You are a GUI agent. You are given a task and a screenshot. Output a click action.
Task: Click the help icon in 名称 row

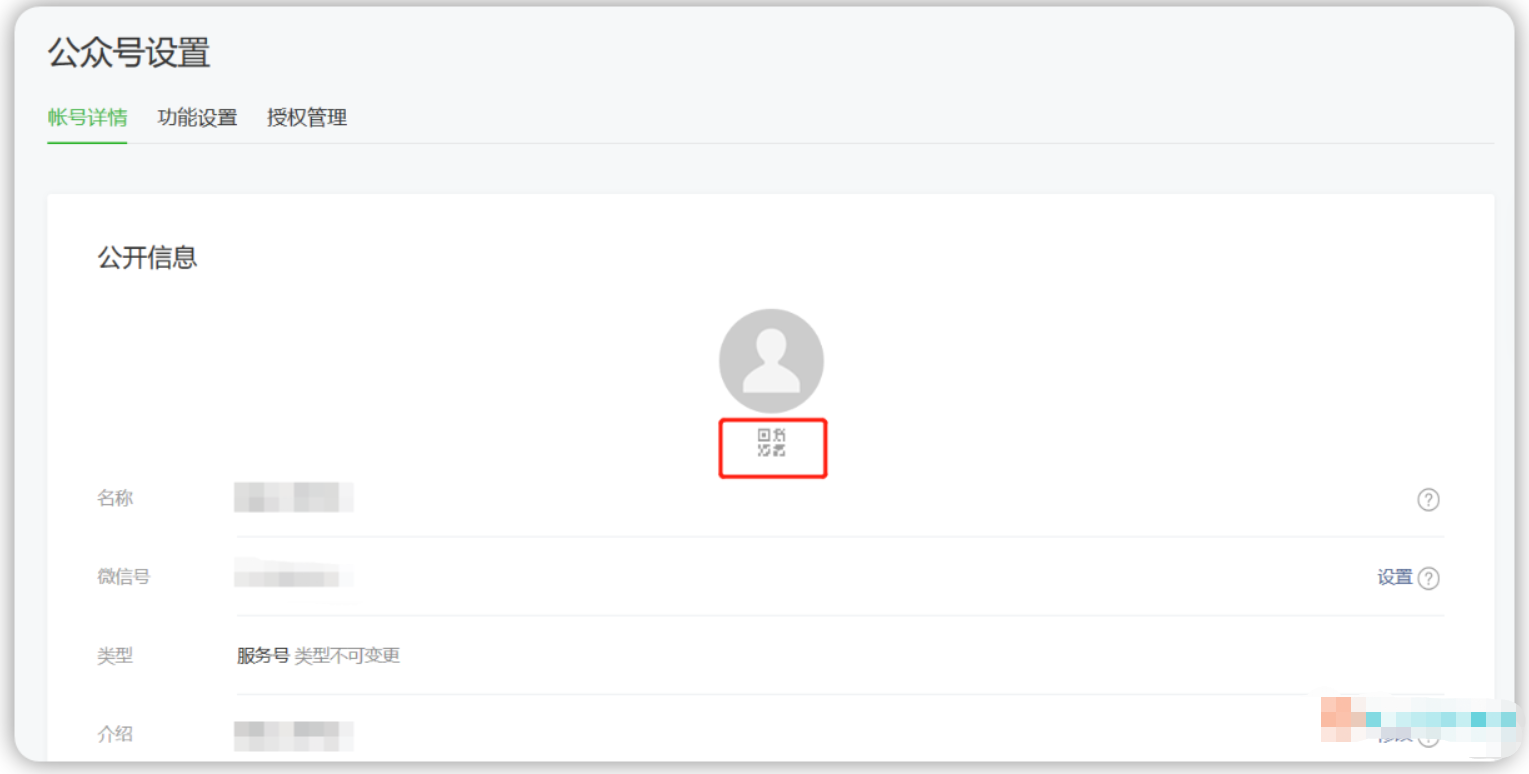click(x=1428, y=499)
